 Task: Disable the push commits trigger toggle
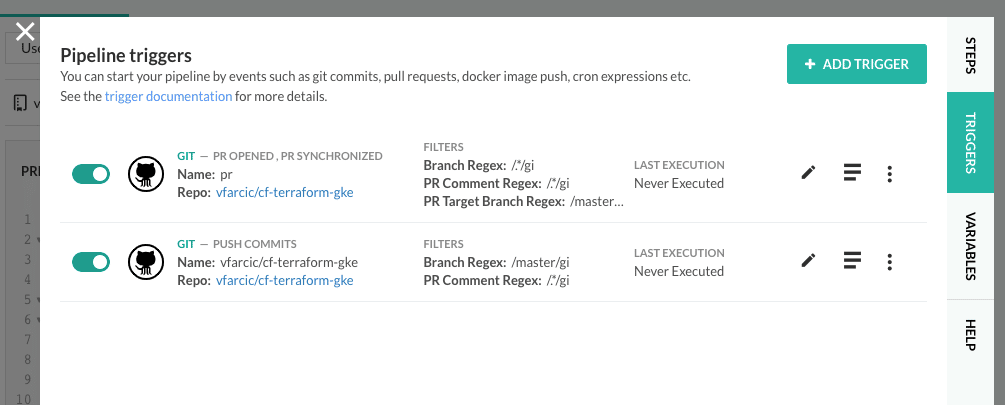pyautogui.click(x=91, y=261)
